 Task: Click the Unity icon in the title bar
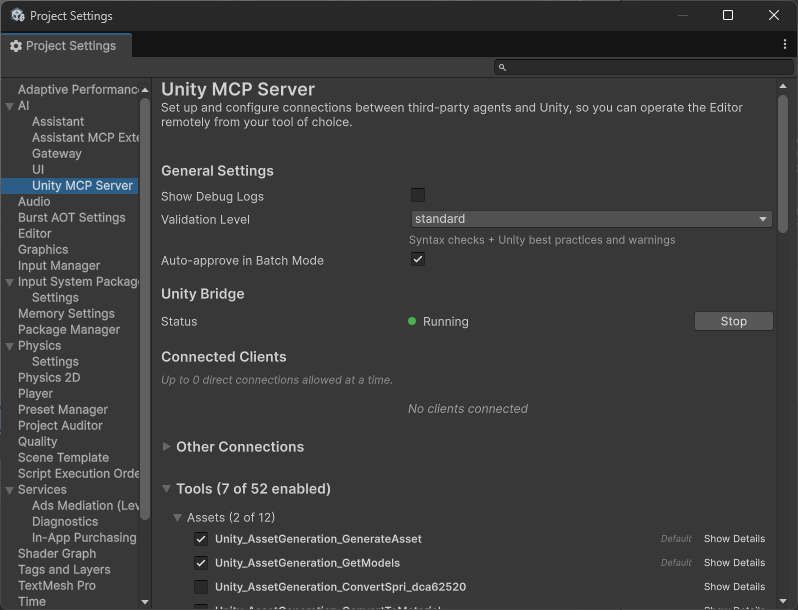pyautogui.click(x=18, y=15)
